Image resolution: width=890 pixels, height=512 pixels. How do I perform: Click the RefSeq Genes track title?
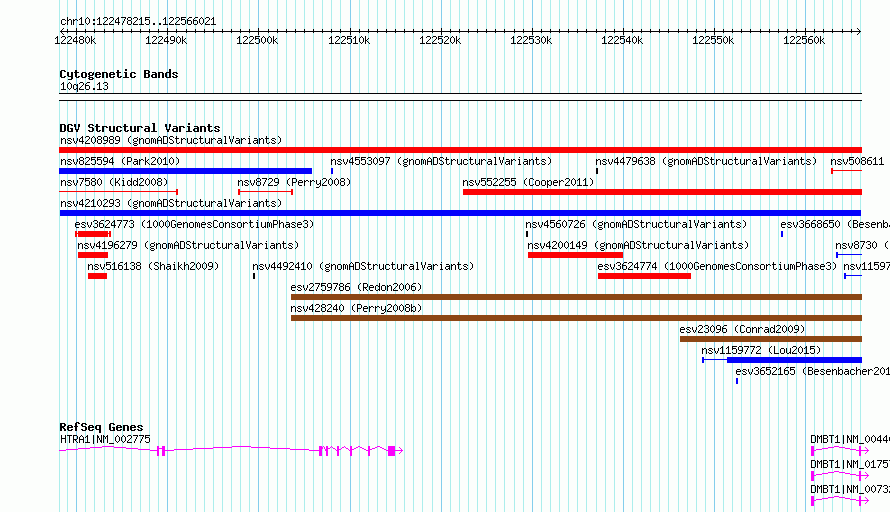coord(101,427)
